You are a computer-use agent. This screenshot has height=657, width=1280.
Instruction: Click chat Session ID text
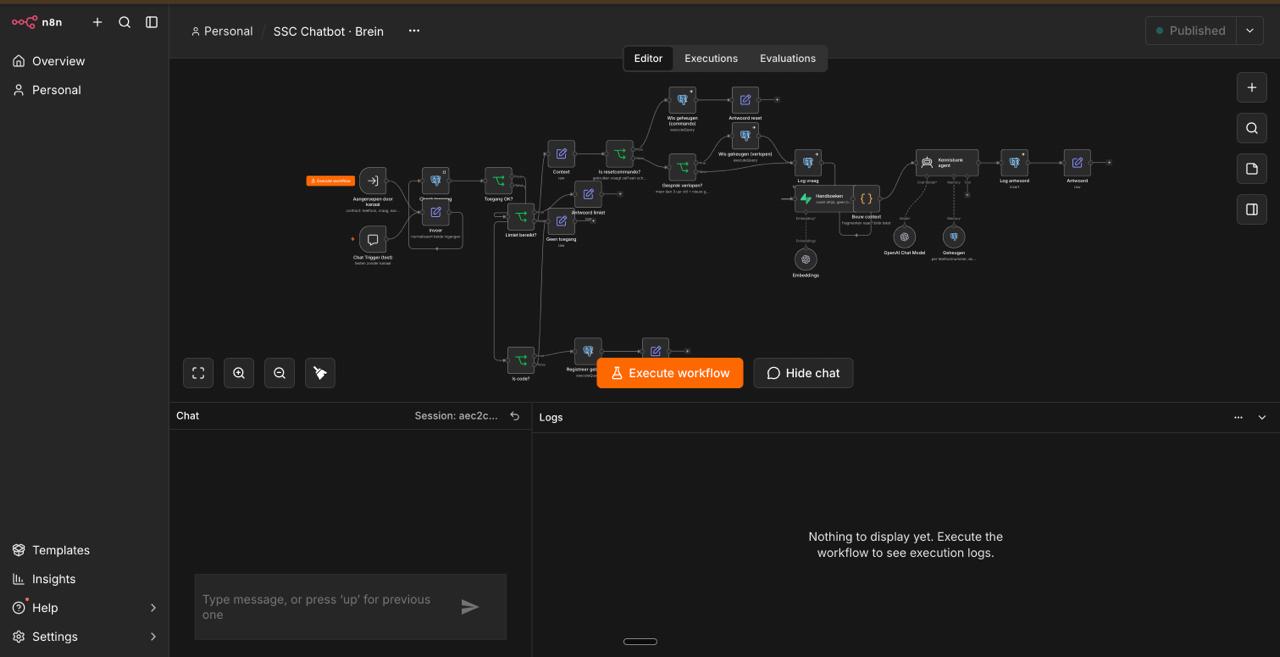[456, 416]
